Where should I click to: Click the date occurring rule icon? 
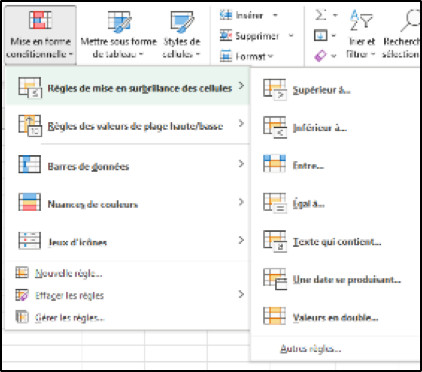tap(275, 279)
